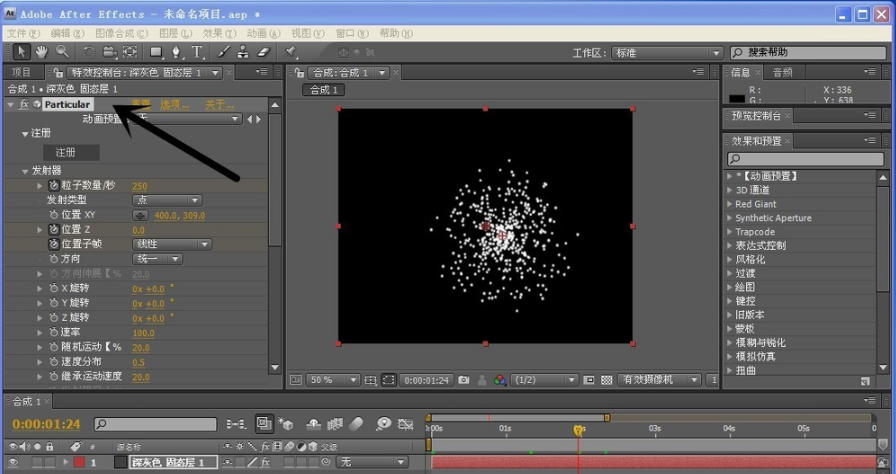Click the snapshot camera icon below the viewer
The width and height of the screenshot is (896, 474).
pos(463,380)
